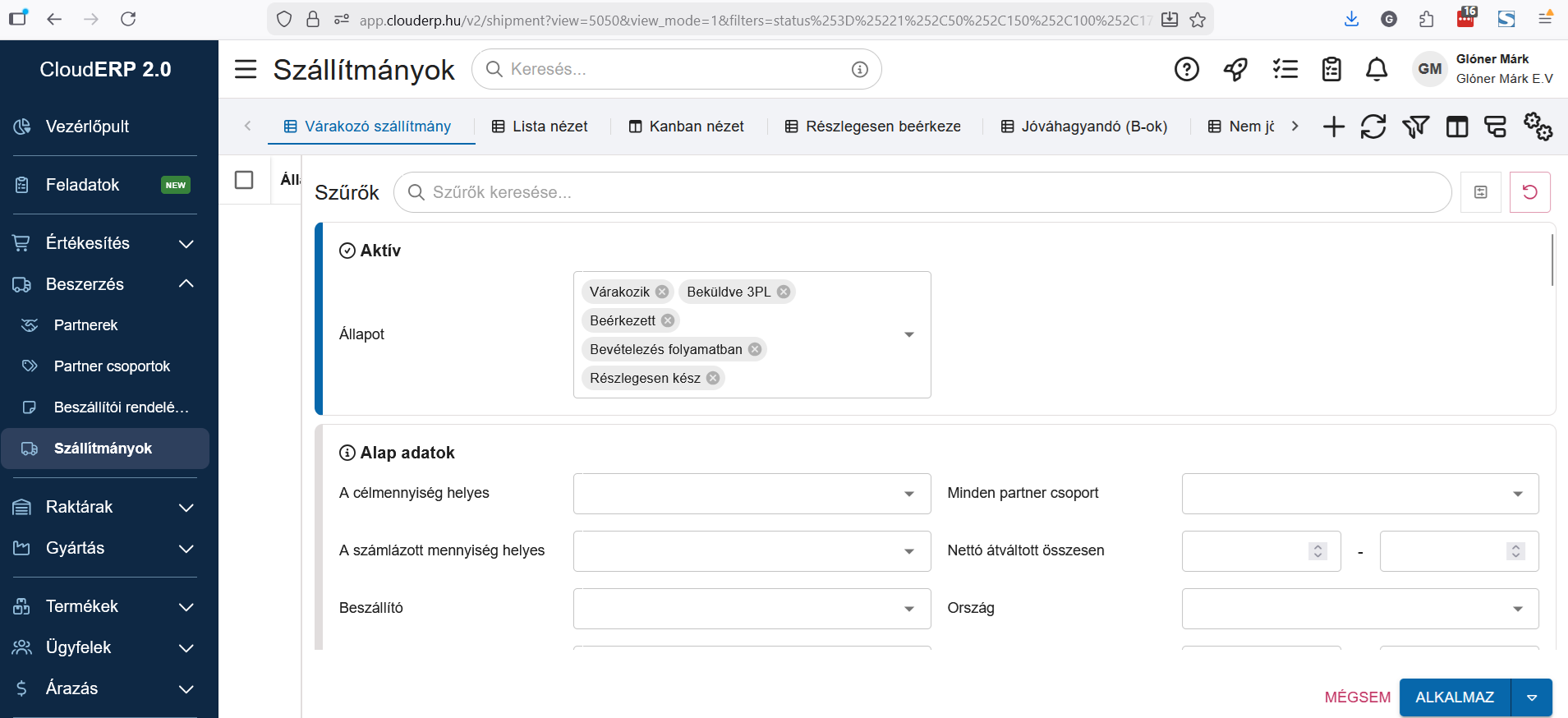The width and height of the screenshot is (1568, 718).
Task: Open the notifications bell
Action: coord(1377,70)
